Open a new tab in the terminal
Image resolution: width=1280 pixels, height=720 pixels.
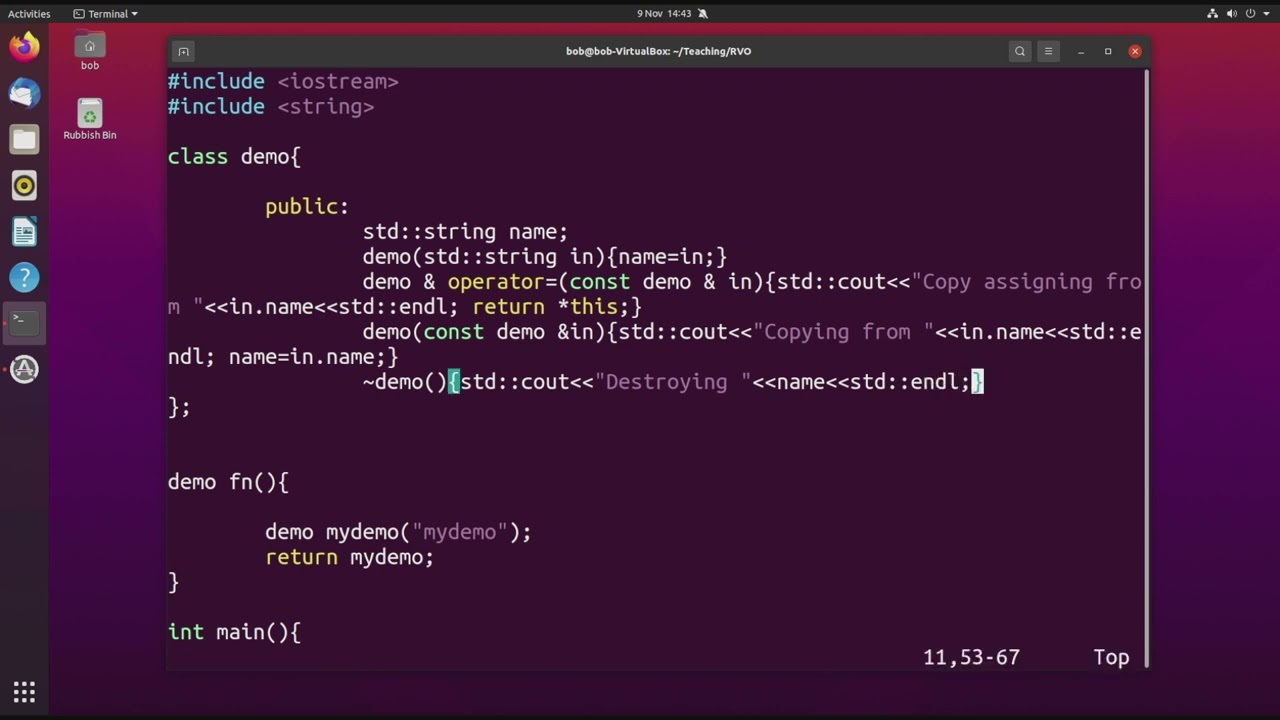183,51
